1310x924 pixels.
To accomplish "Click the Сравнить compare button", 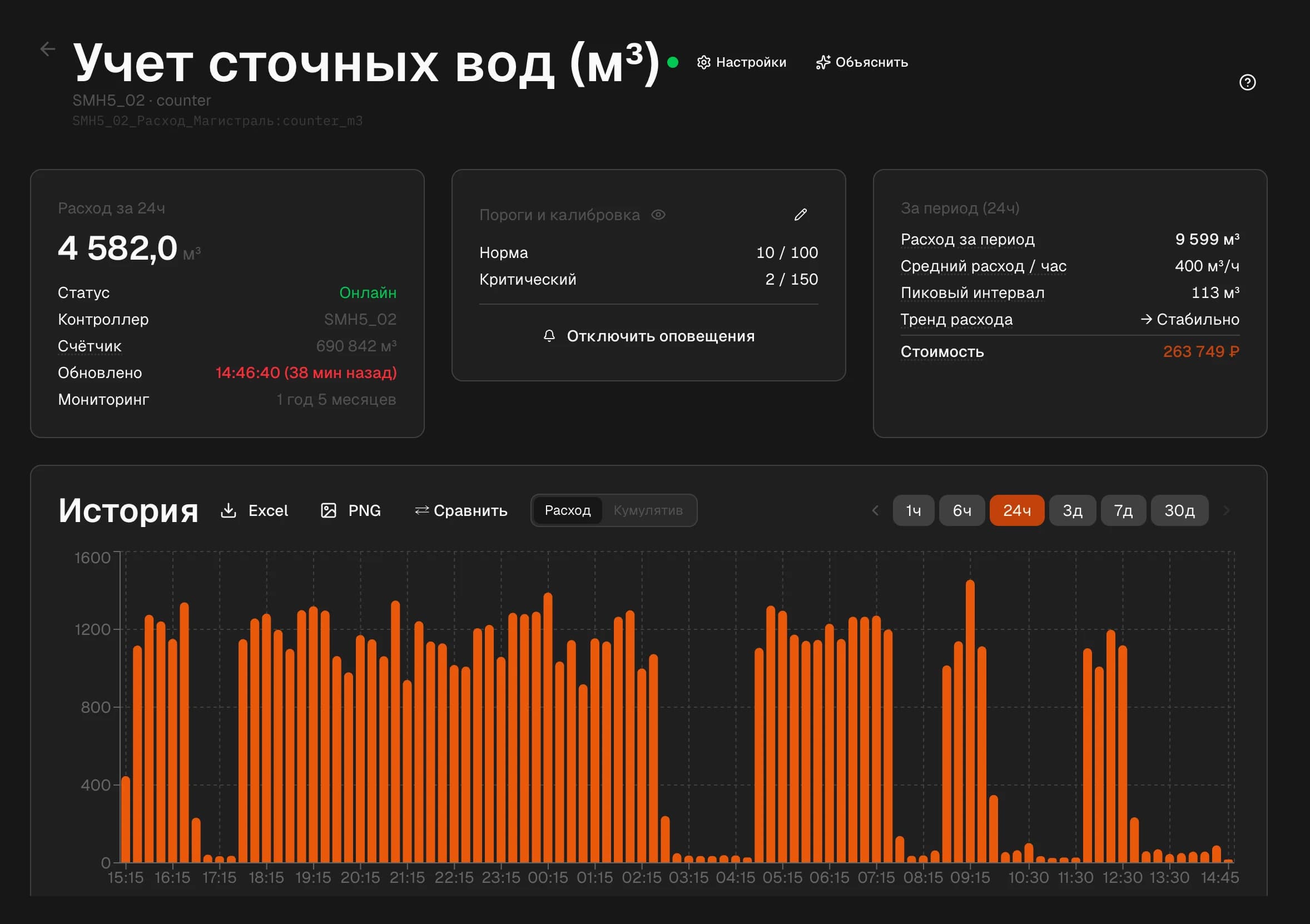I will click(x=460, y=510).
